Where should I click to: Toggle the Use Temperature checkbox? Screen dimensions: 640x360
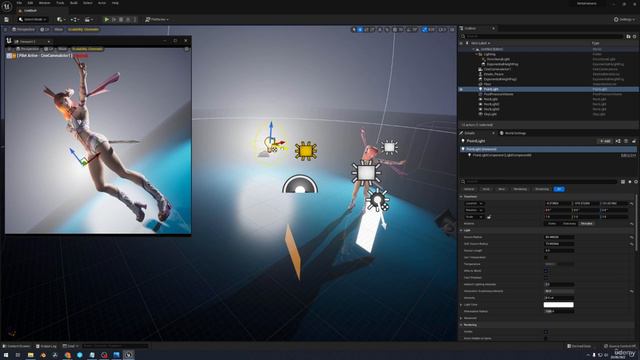pyautogui.click(x=546, y=257)
